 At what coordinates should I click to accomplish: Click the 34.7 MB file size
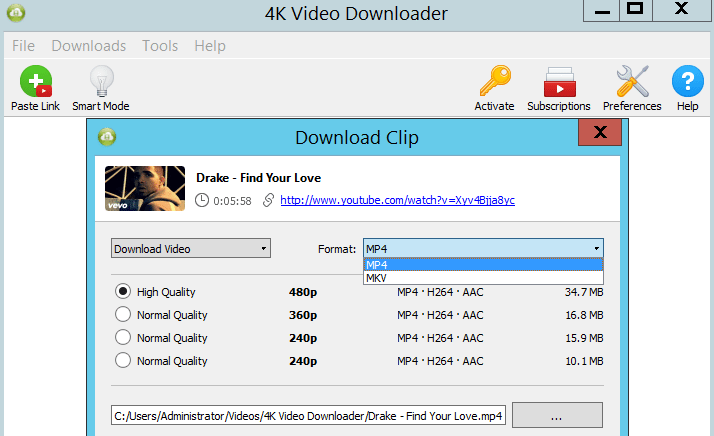[x=584, y=292]
